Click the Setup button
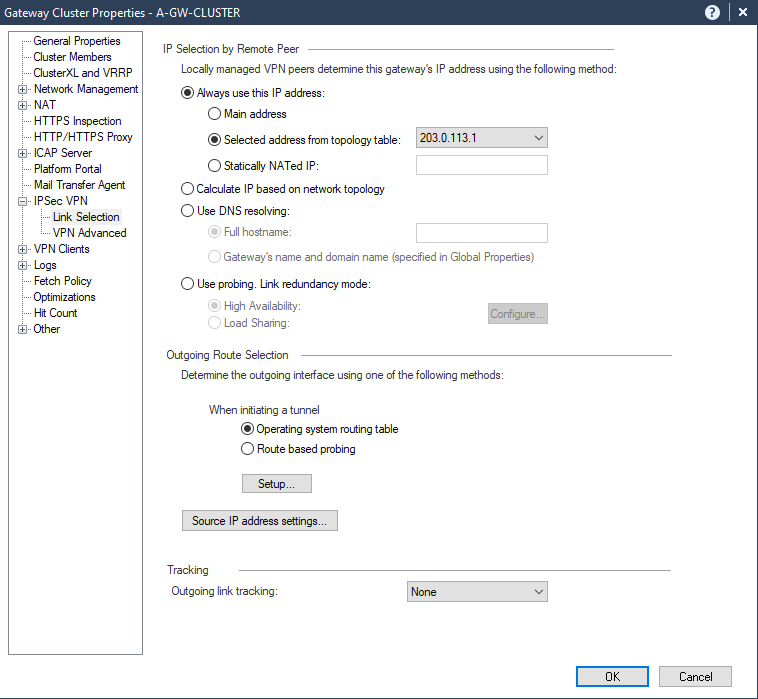This screenshot has height=699, width=758. [x=277, y=484]
